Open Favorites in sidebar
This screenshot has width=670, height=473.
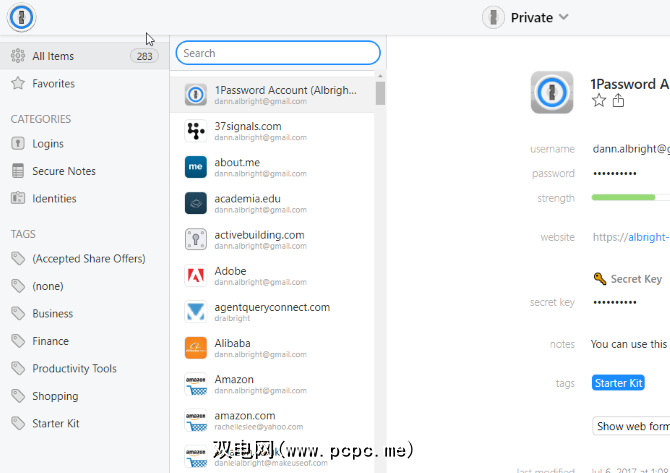pos(85,83)
